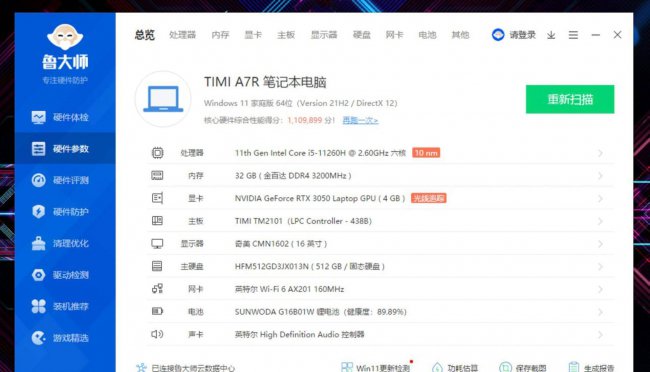This screenshot has width=650, height=372.
Task: Switch to the 硬盘 tab
Action: [361, 35]
